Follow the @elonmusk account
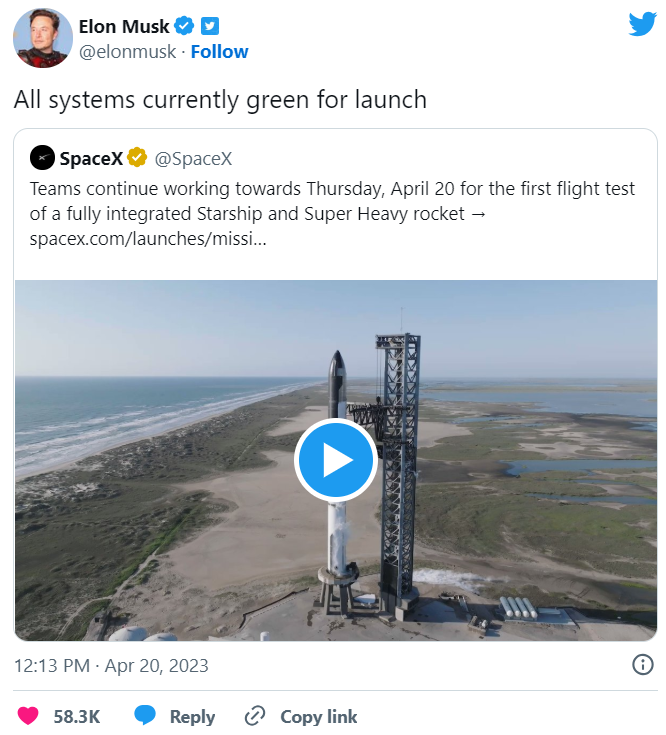This screenshot has height=735, width=666. [219, 51]
